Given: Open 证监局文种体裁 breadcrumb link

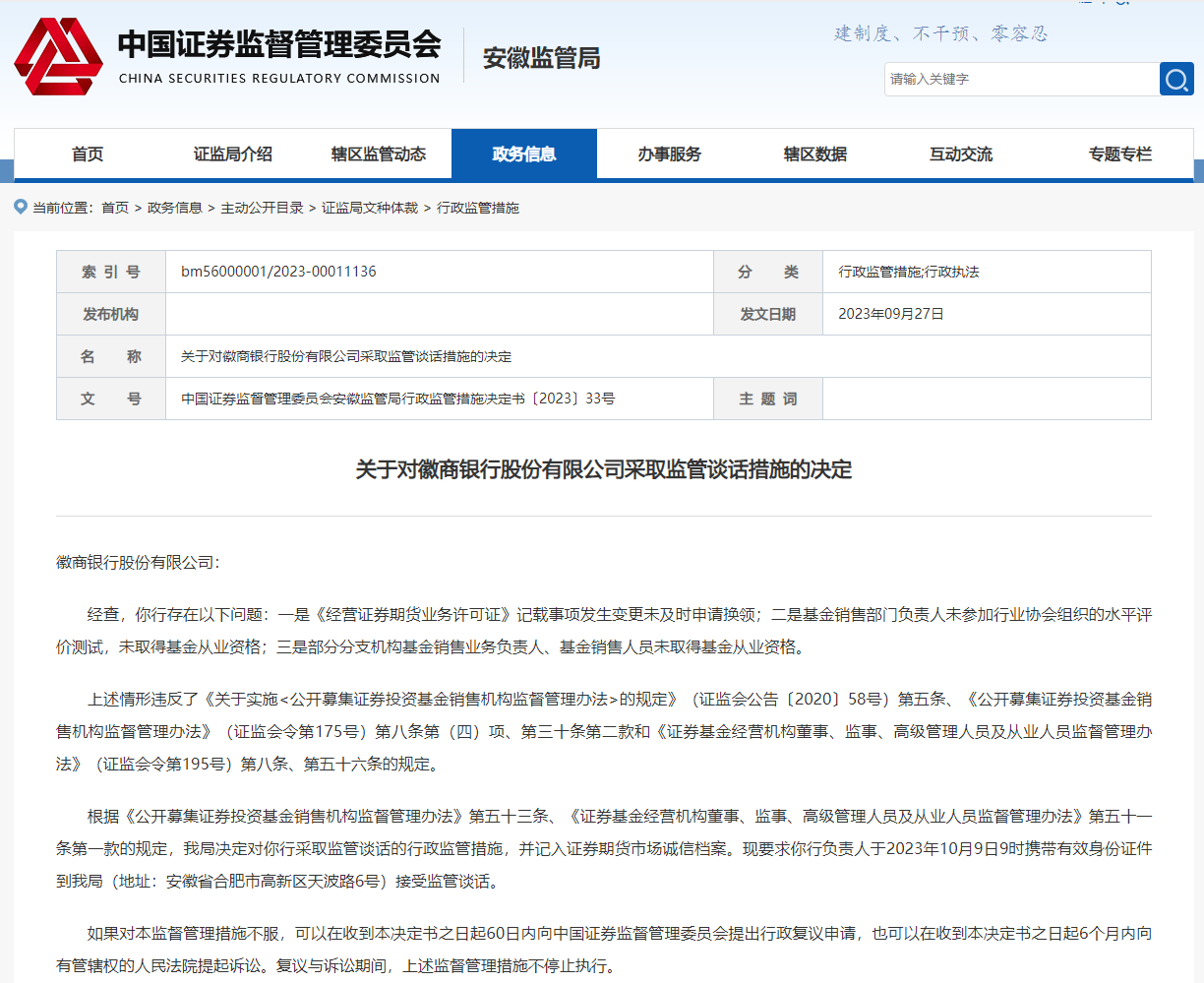Looking at the screenshot, I should (370, 208).
